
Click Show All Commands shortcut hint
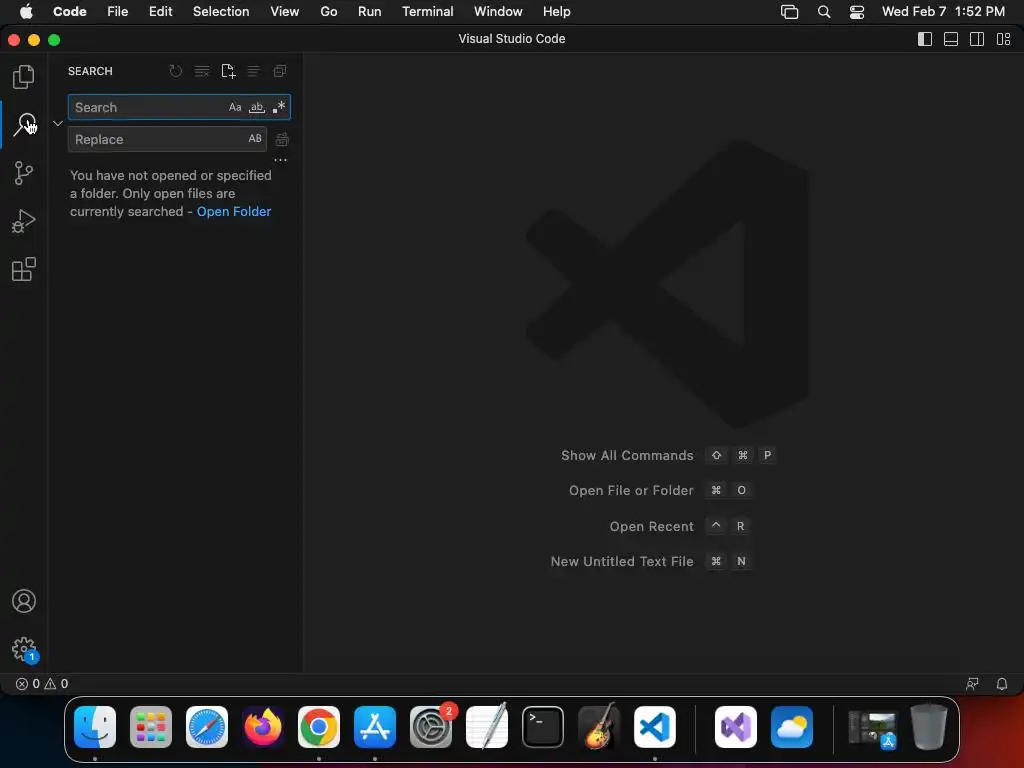click(x=627, y=455)
